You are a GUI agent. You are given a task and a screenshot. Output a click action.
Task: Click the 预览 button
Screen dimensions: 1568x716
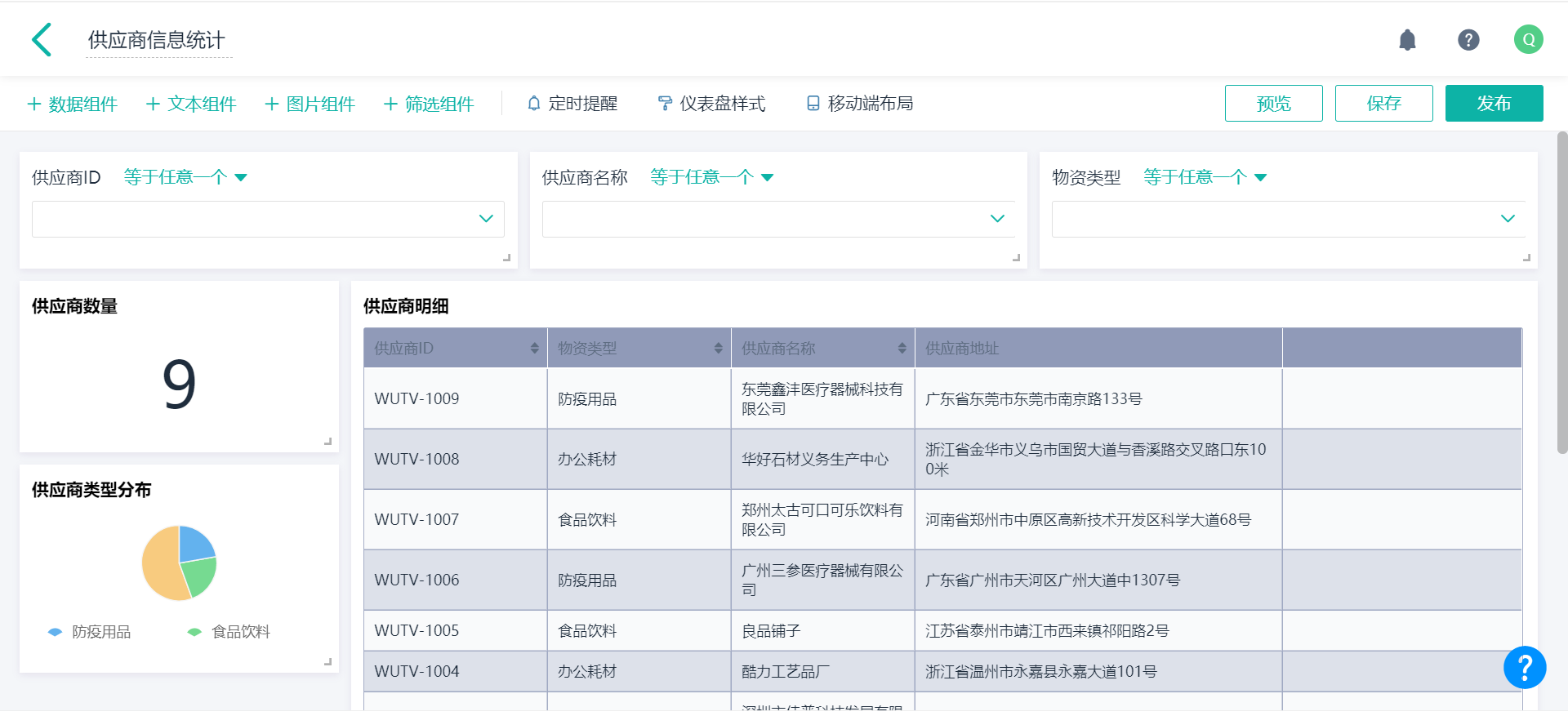pos(1272,104)
